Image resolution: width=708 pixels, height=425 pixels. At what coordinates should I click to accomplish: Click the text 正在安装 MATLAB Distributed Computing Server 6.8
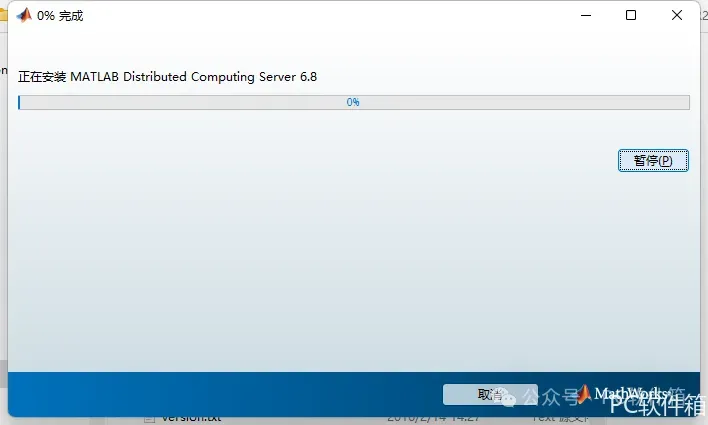pyautogui.click(x=168, y=77)
